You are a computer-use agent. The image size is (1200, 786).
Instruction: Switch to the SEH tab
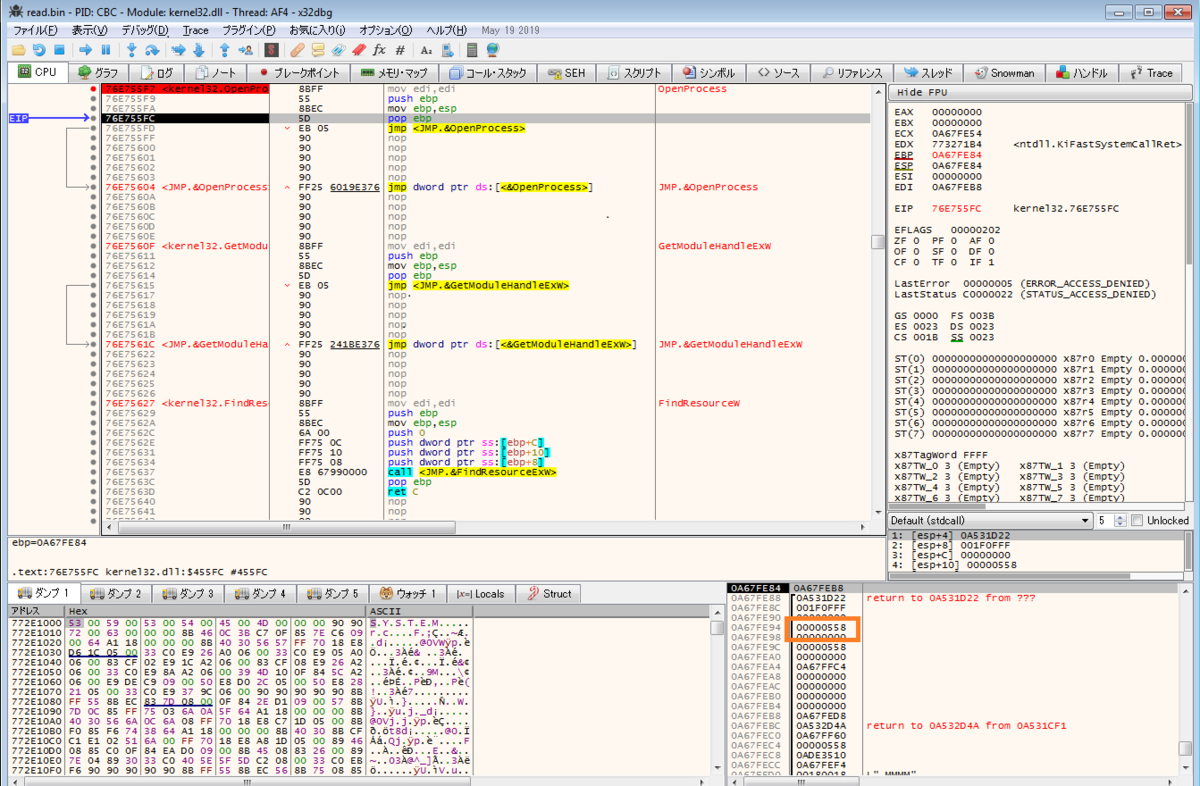coord(566,73)
